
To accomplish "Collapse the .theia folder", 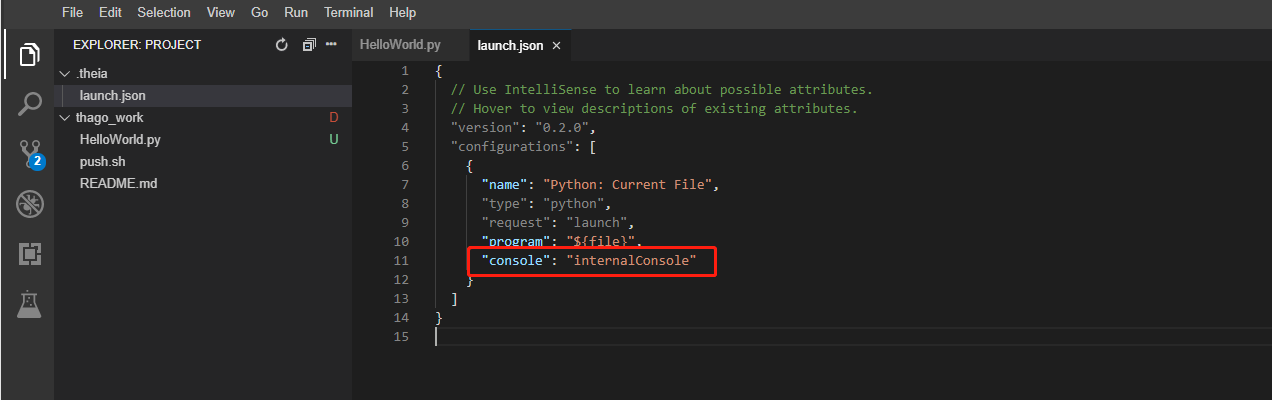I will coord(65,74).
